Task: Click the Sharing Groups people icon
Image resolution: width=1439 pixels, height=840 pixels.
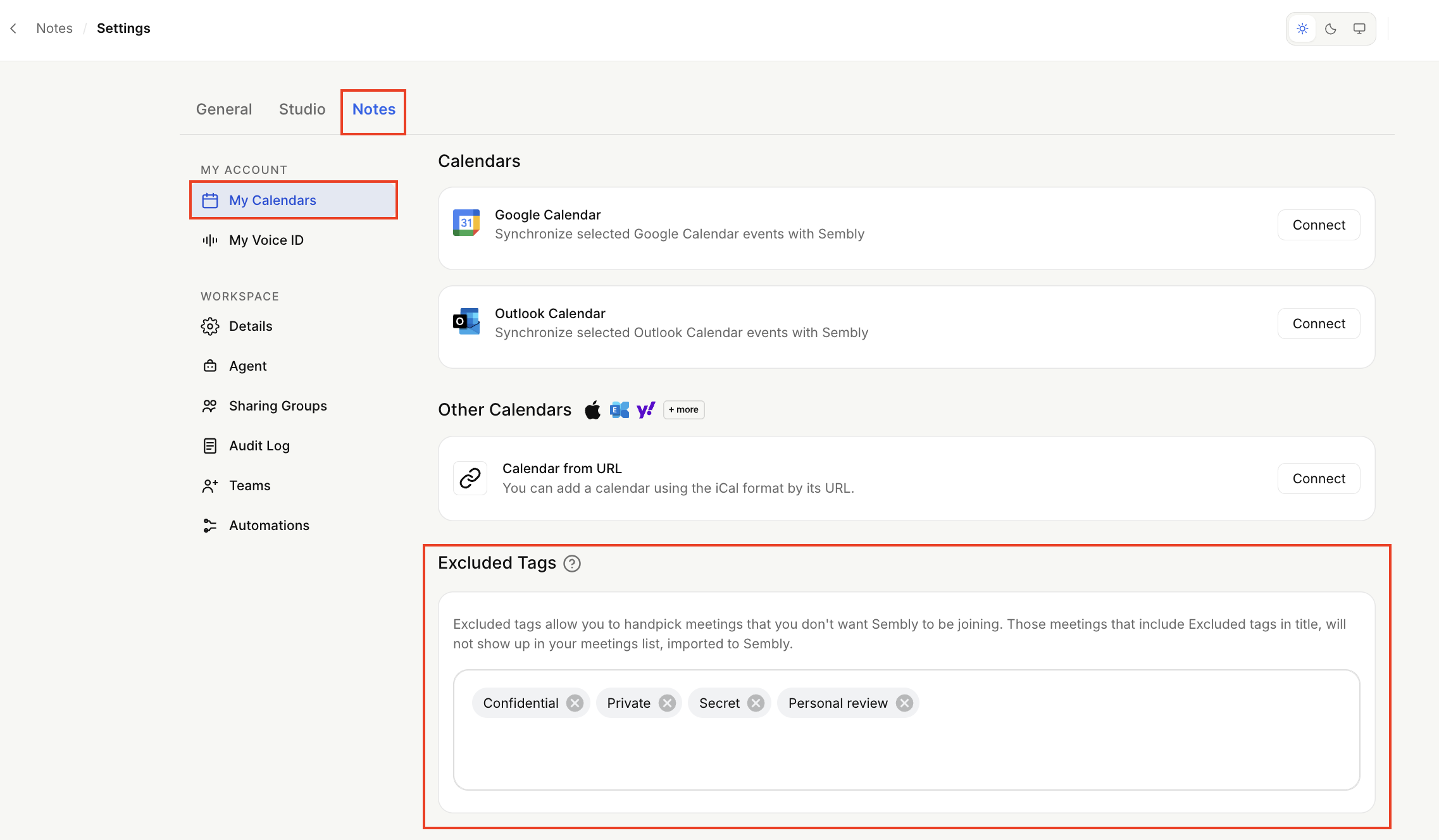Action: [x=210, y=406]
